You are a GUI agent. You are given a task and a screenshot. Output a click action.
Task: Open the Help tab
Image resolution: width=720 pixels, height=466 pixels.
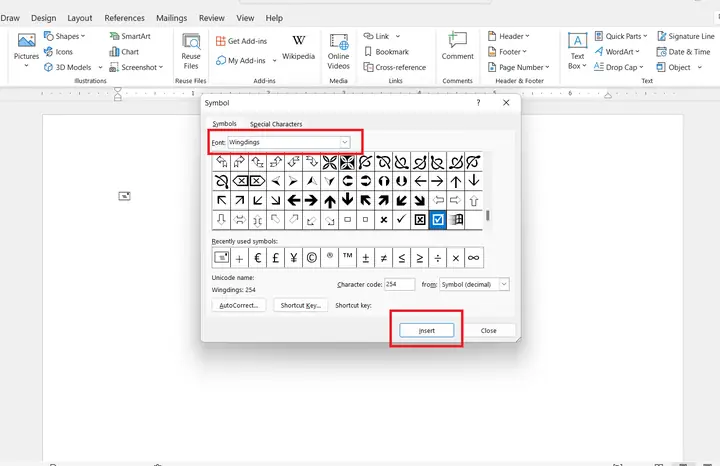point(274,18)
